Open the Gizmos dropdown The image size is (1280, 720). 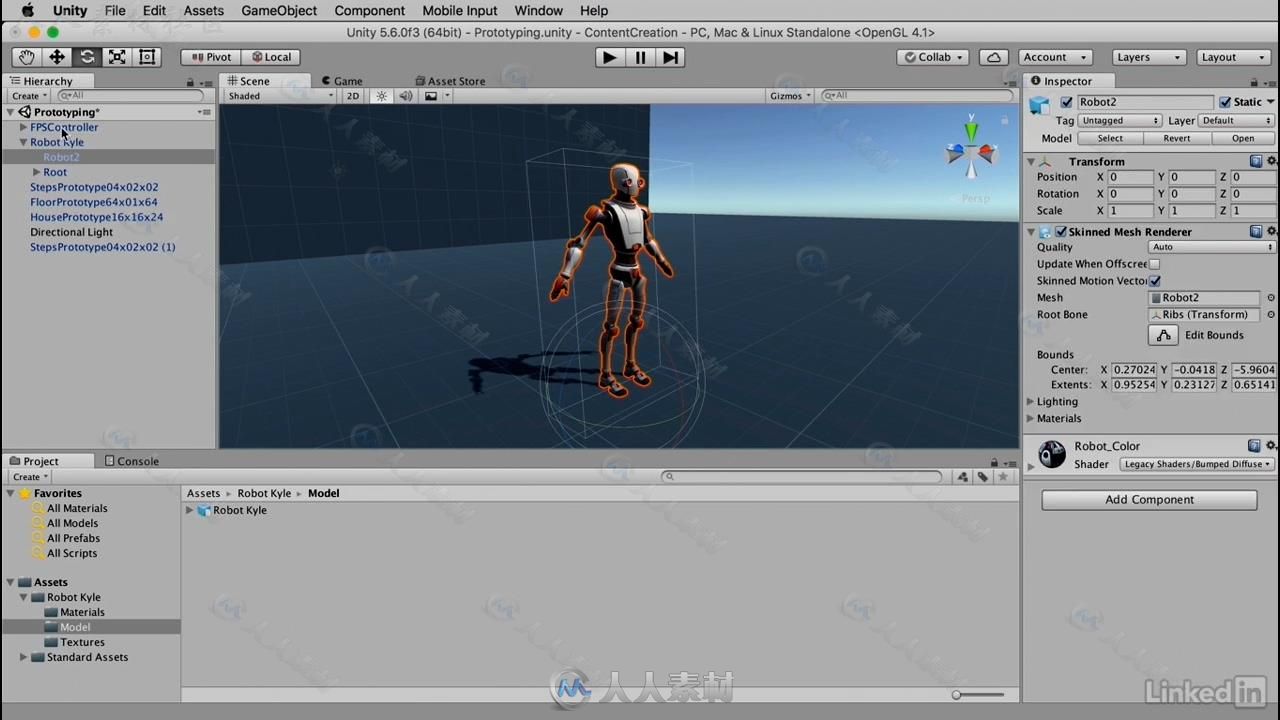pos(790,96)
